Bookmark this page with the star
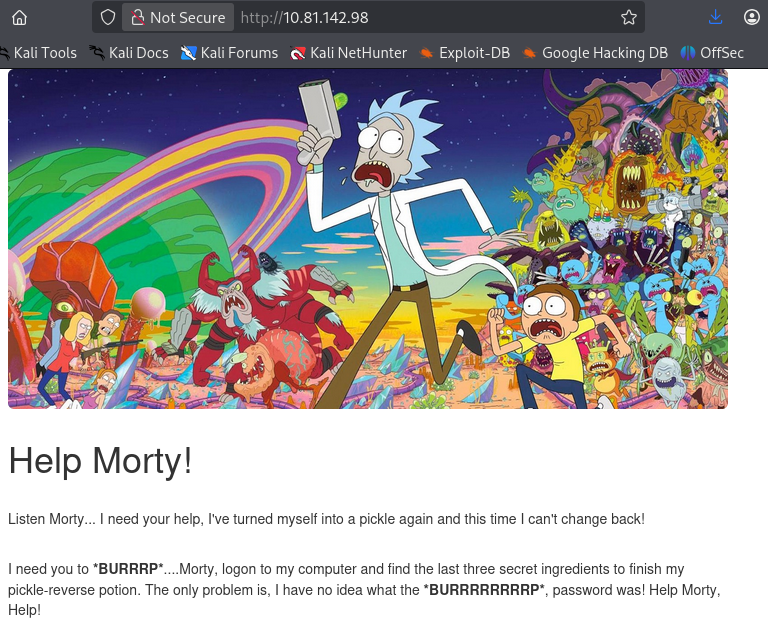Viewport: 768px width, 627px height. pyautogui.click(x=629, y=18)
